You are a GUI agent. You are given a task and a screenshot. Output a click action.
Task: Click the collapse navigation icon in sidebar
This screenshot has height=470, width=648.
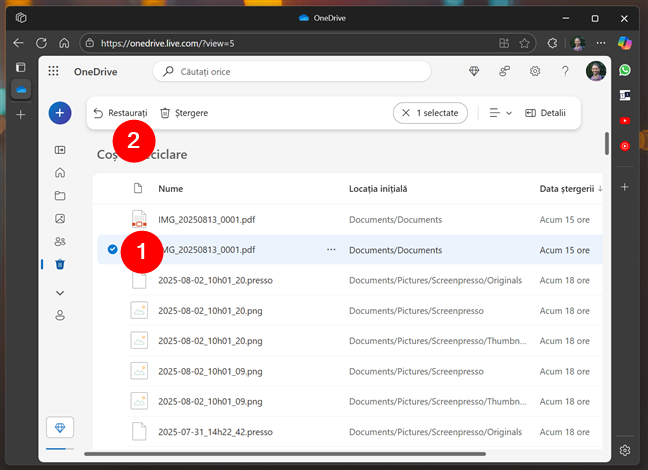coord(60,150)
